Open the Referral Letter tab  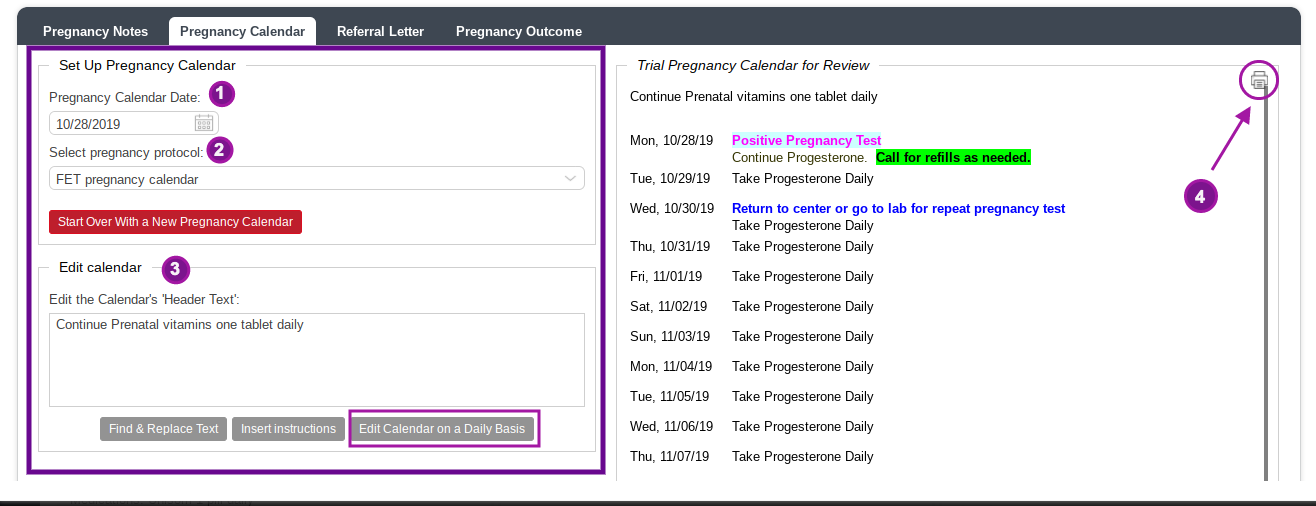pyautogui.click(x=380, y=31)
